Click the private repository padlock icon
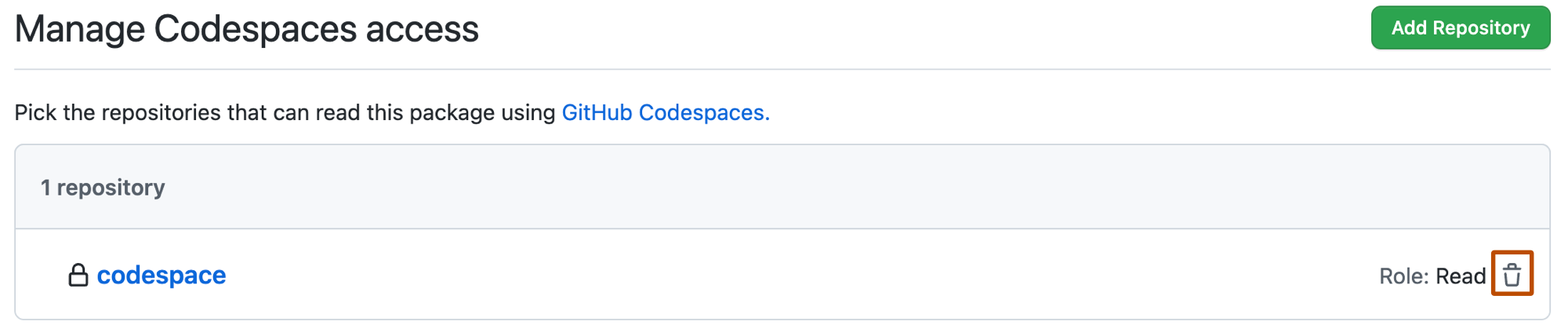 coord(78,275)
